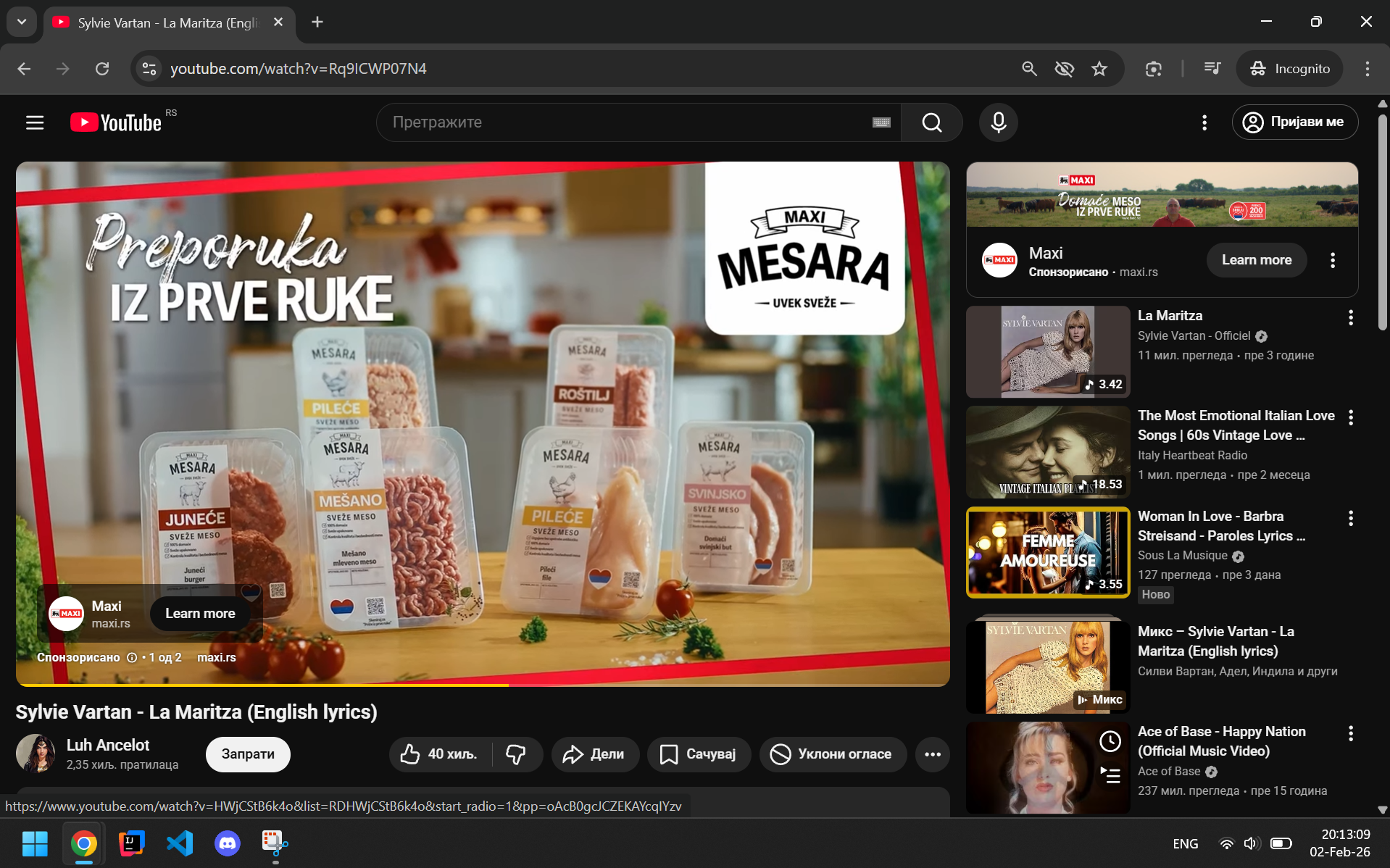Open the on-screen keyboard icon in search box

pos(881,122)
